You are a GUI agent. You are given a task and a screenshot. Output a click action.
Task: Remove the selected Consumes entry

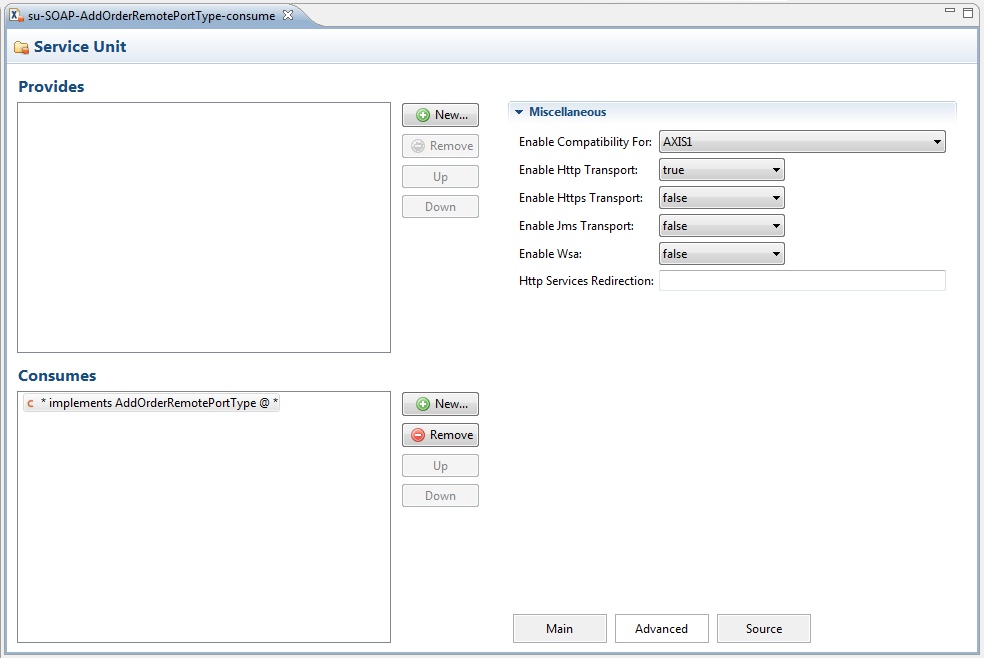[440, 435]
